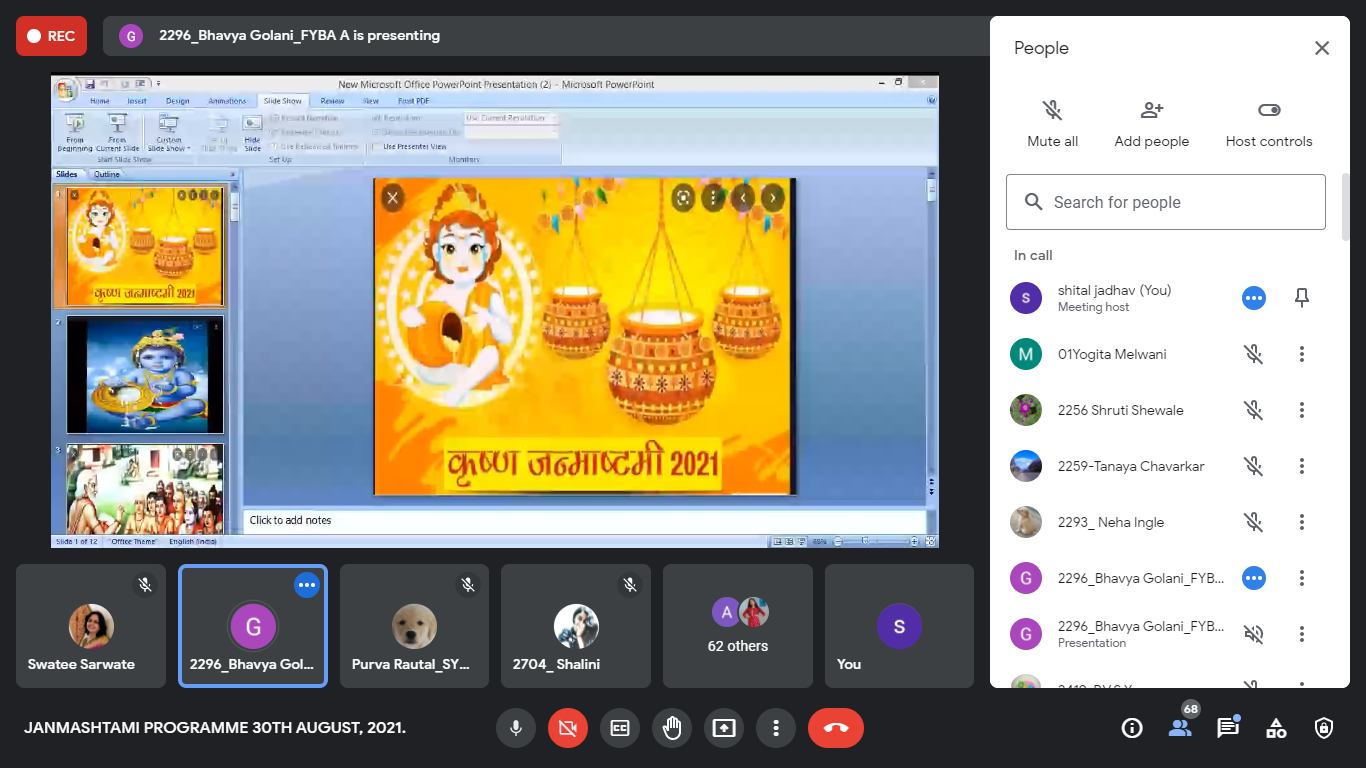The width and height of the screenshot is (1366, 768).
Task: Turn on closed captions
Action: tap(620, 728)
